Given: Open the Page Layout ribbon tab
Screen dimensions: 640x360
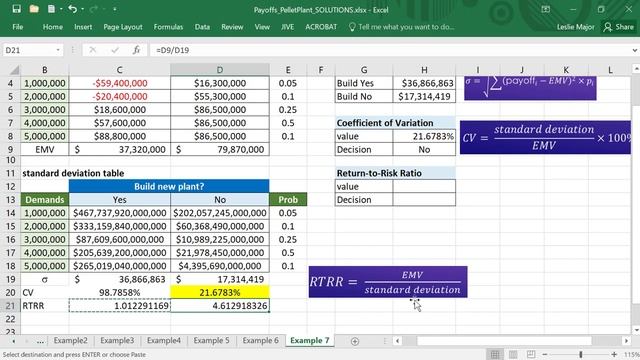Looking at the screenshot, I should click(x=122, y=27).
